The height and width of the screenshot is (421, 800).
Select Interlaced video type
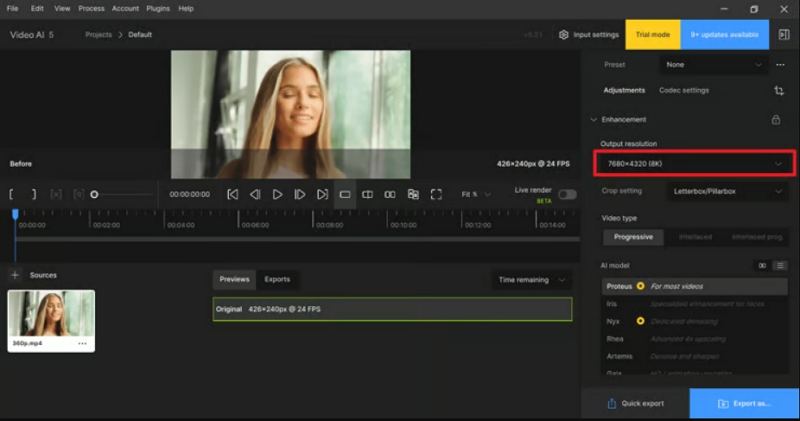click(x=695, y=237)
